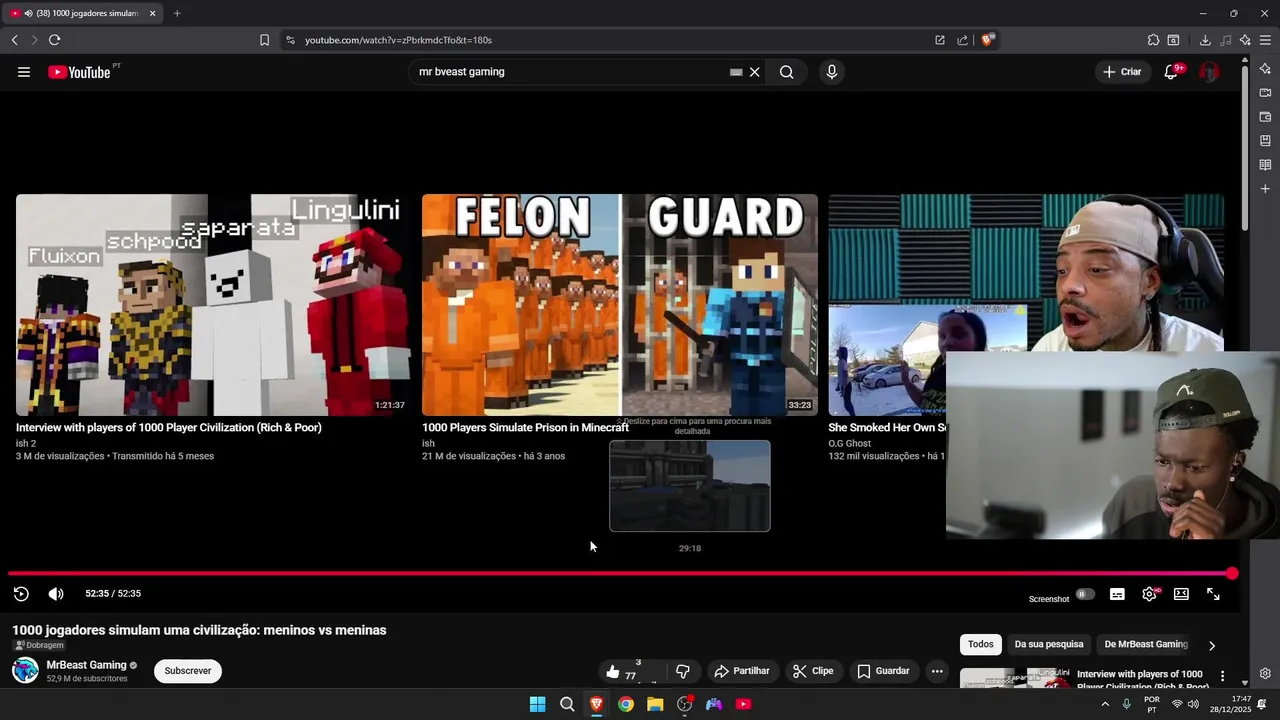Mute the video volume
Screen dimensions: 1280x720
click(56, 594)
